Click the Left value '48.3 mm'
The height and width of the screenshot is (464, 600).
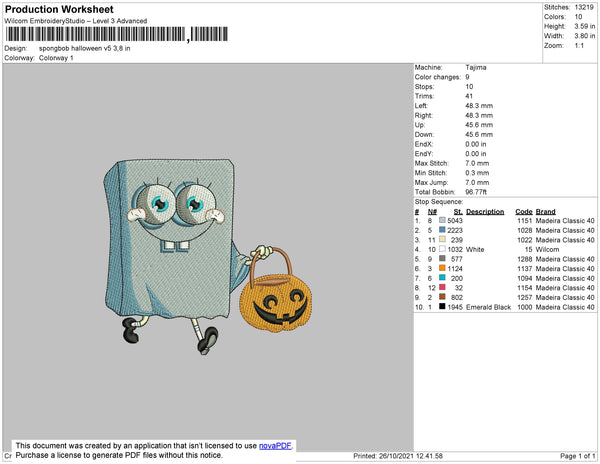coord(479,106)
